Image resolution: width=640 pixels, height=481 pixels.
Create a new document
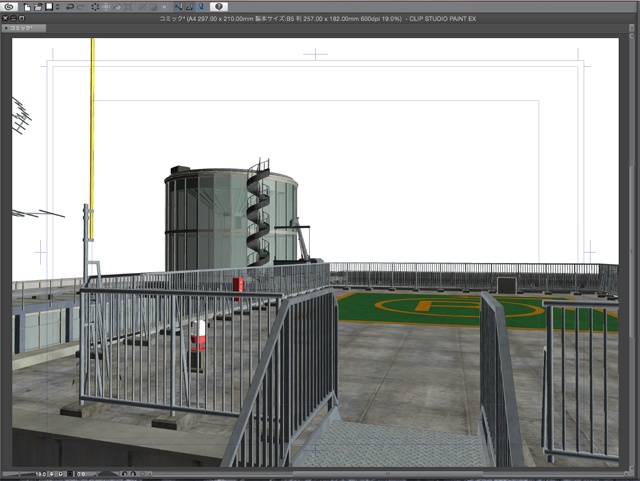tap(27, 7)
